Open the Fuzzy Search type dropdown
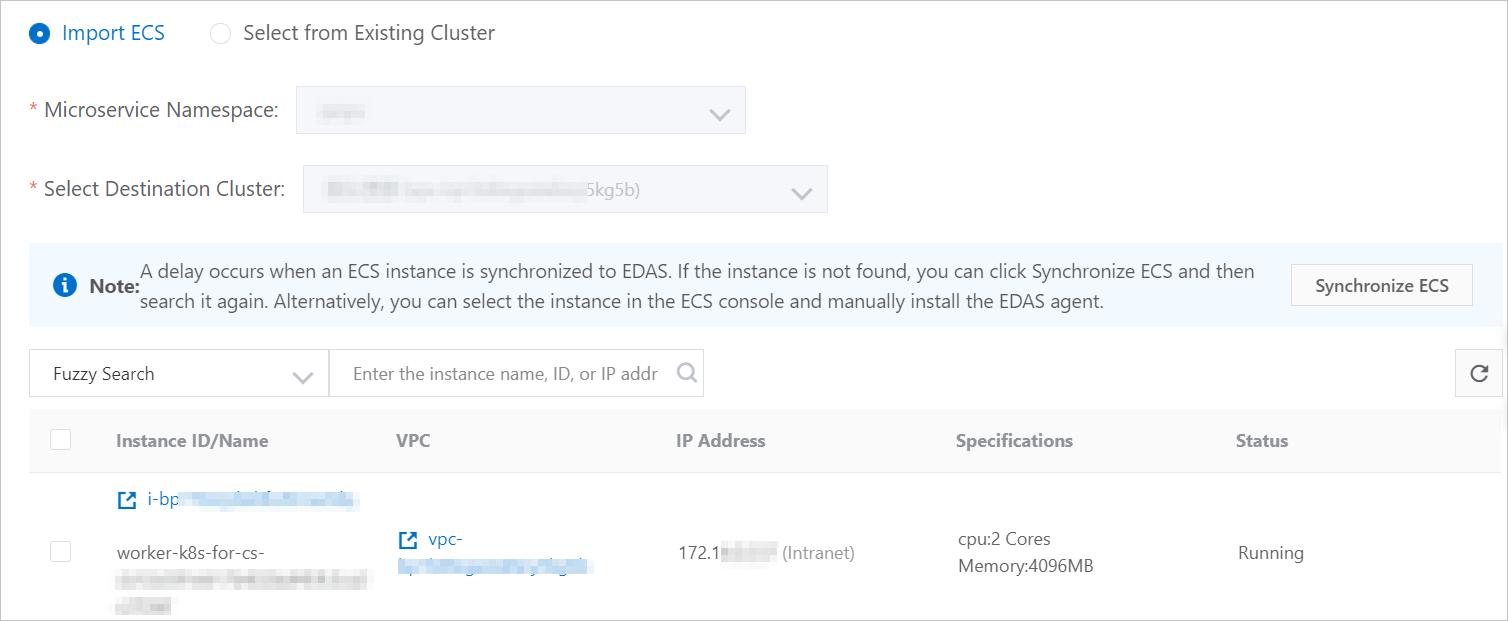The image size is (1508, 621). pos(179,374)
